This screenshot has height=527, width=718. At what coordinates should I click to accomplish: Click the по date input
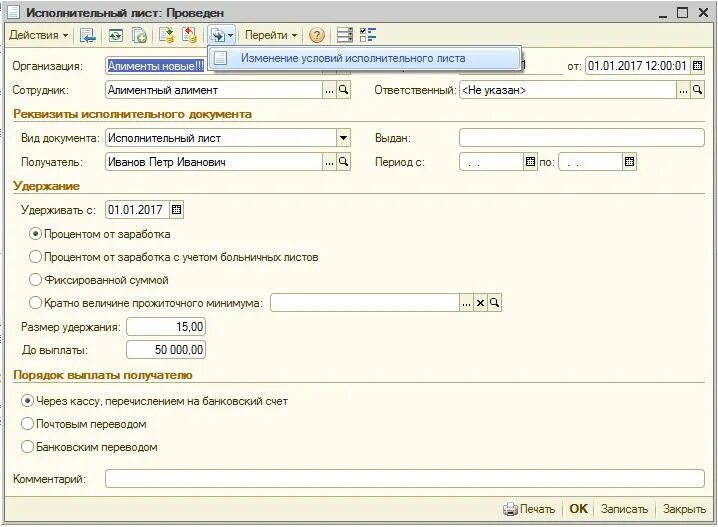pos(591,162)
